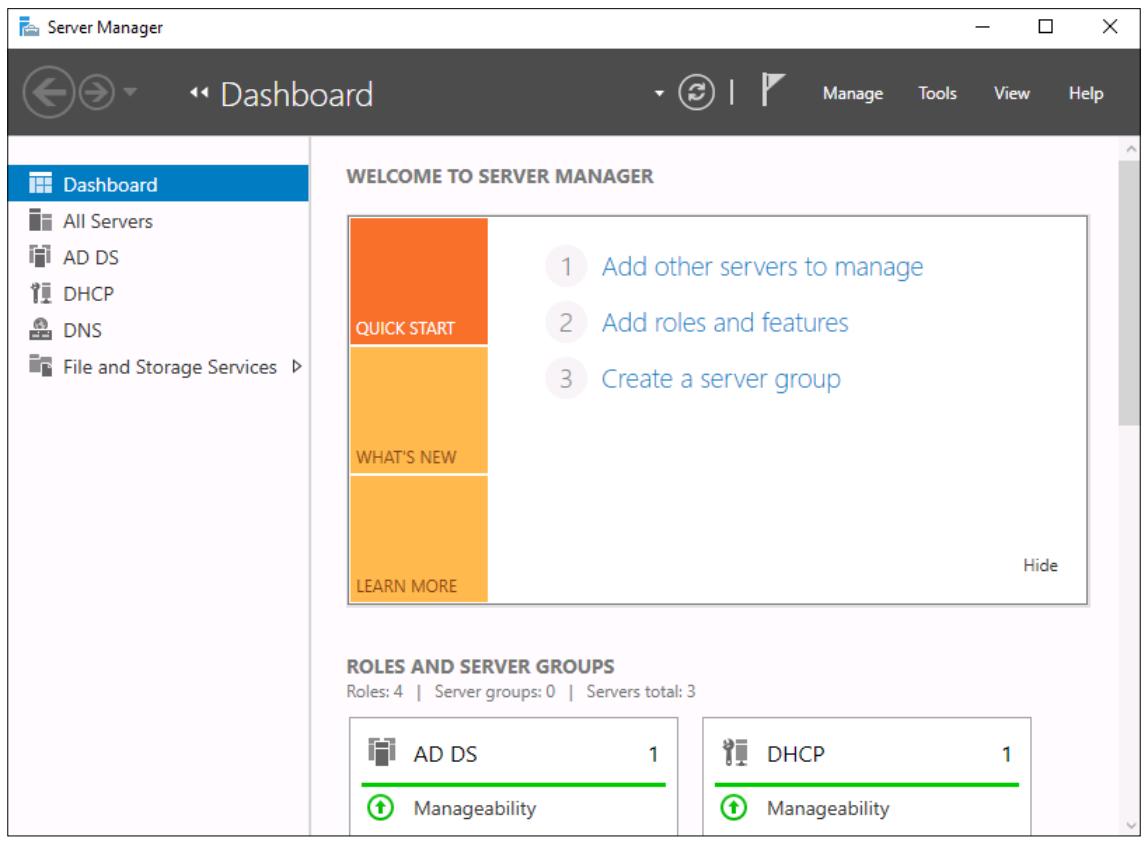Open the Help menu
Screen dimensions: 1144x842
1086,93
